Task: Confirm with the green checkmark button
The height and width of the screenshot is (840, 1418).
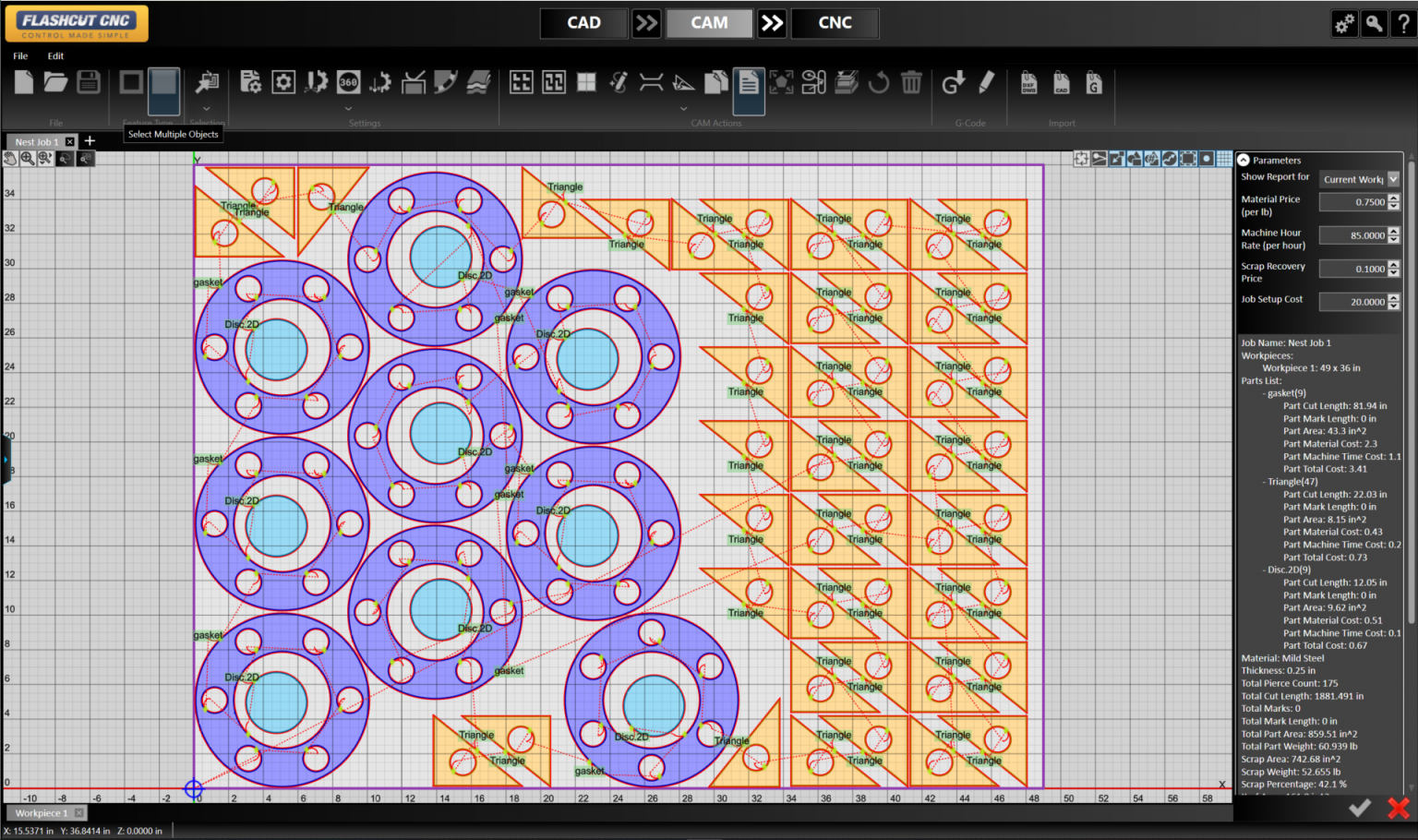Action: click(1359, 808)
